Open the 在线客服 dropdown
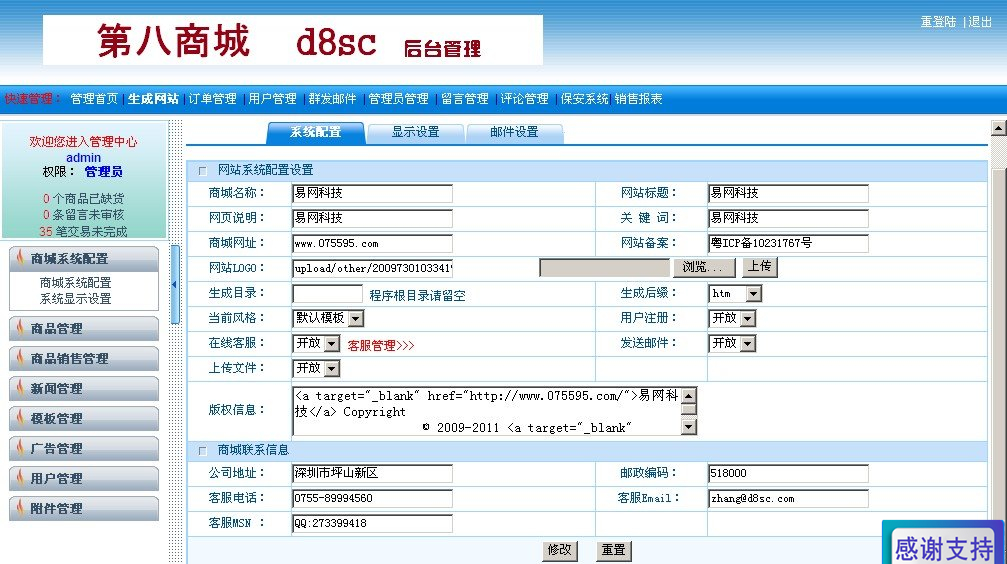The image size is (1007, 564). point(316,343)
